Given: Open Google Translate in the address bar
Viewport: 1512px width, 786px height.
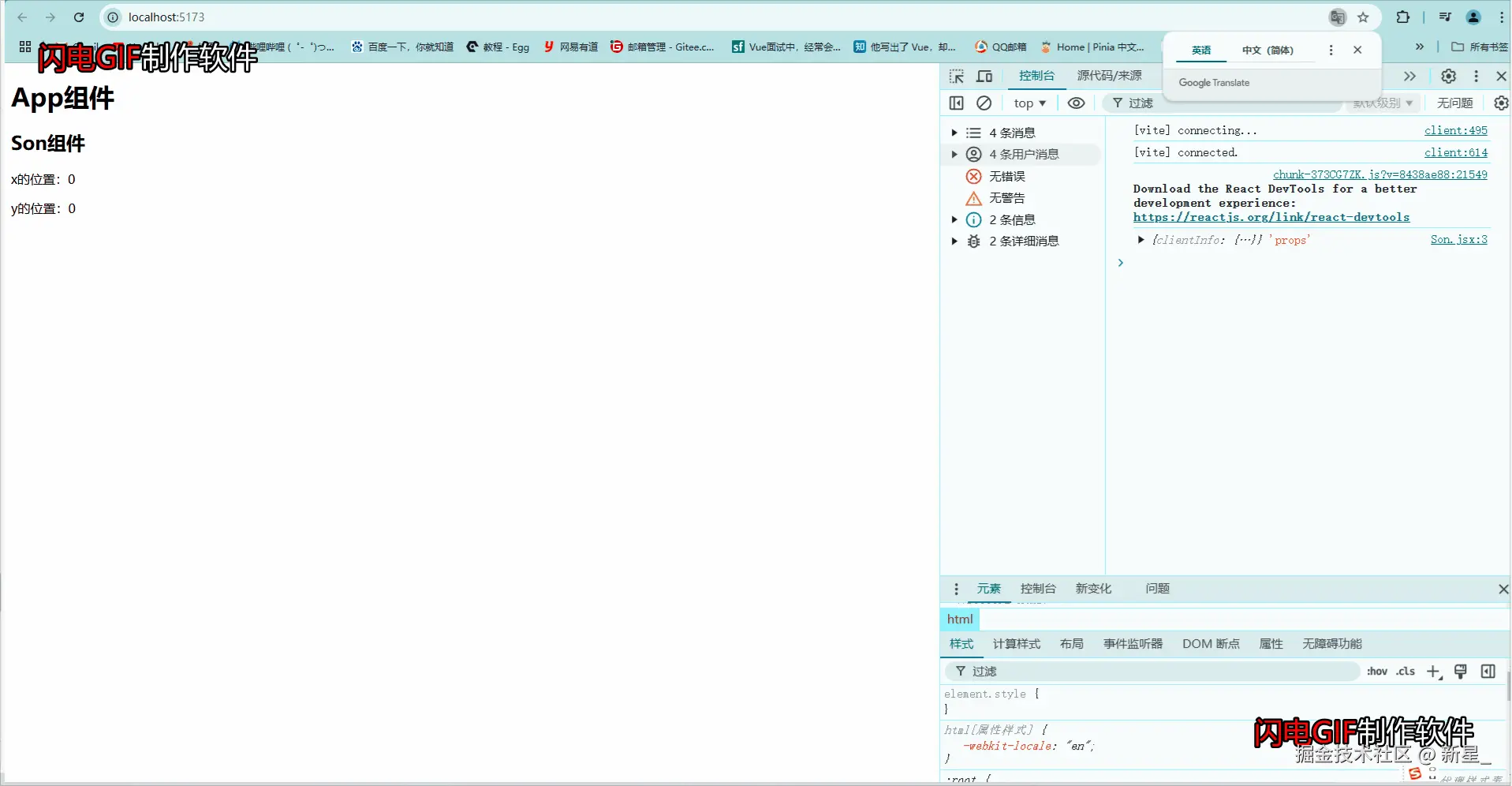Looking at the screenshot, I should point(1335,17).
